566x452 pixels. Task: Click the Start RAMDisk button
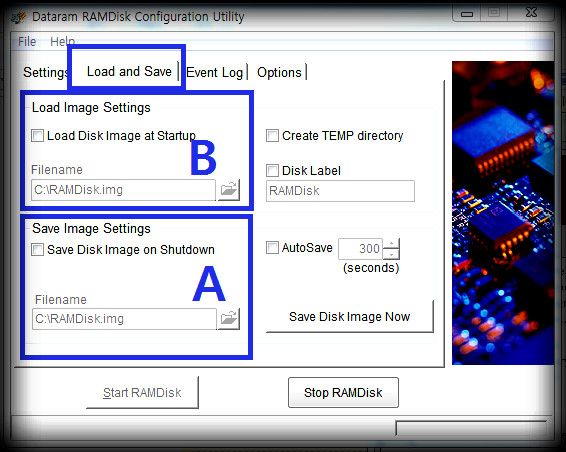tap(142, 392)
